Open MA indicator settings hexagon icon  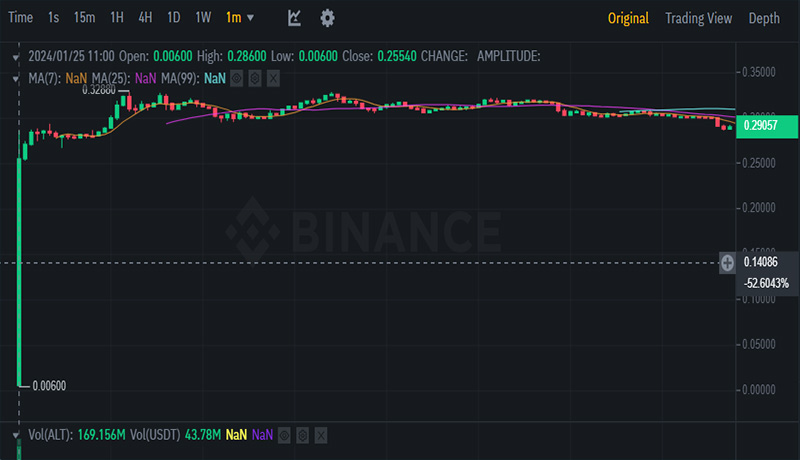point(255,79)
